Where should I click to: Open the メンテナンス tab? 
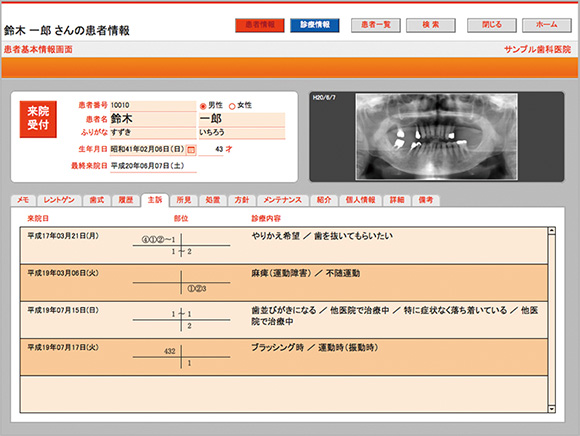click(x=283, y=200)
